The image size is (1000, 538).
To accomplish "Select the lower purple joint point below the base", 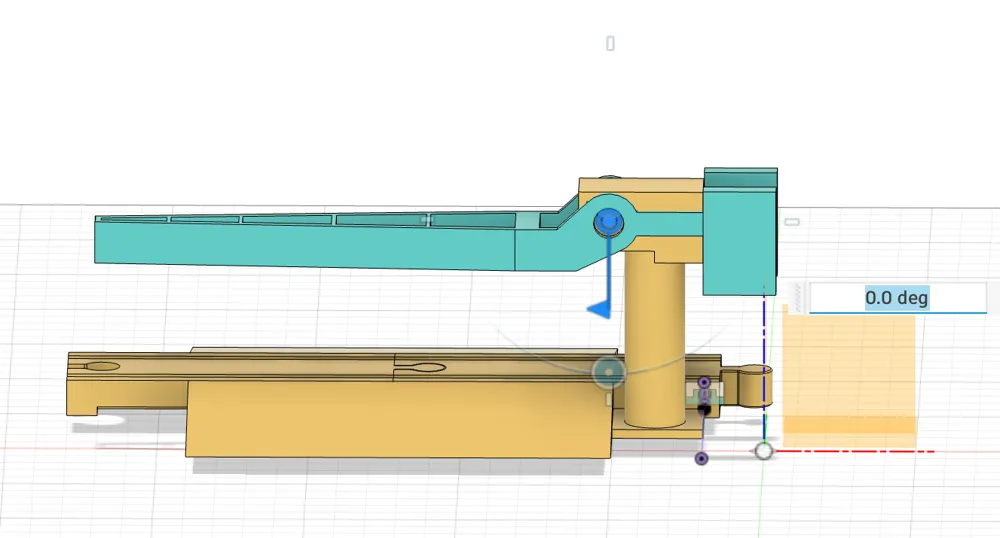I will (702, 458).
